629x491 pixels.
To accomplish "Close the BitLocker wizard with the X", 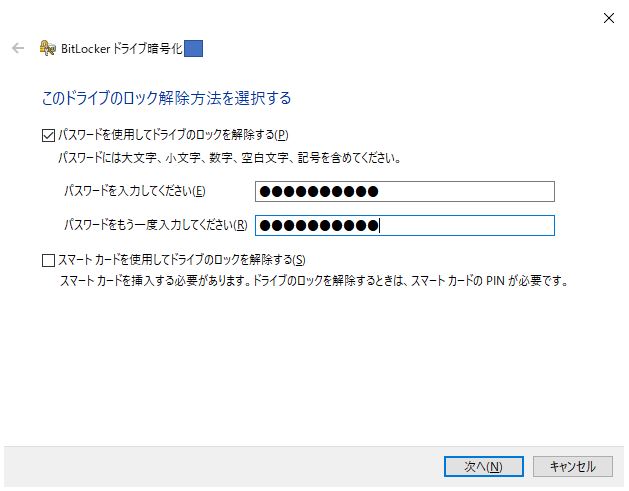I will pyautogui.click(x=609, y=18).
